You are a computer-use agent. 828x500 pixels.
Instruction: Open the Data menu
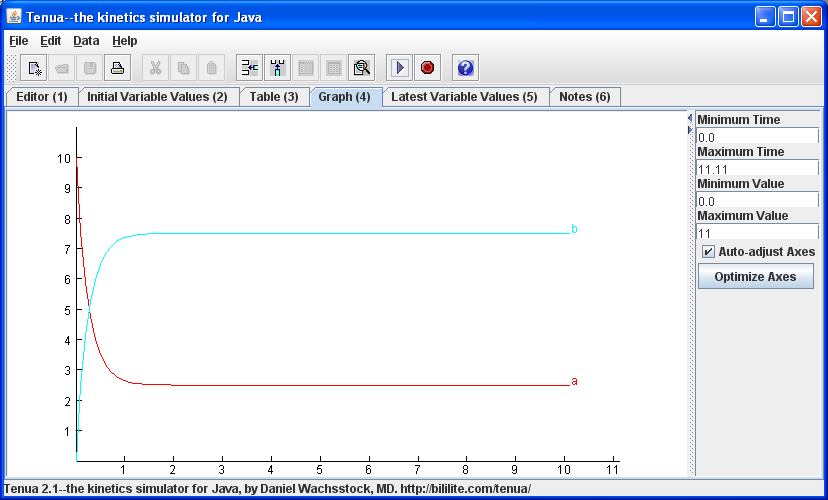(x=86, y=41)
